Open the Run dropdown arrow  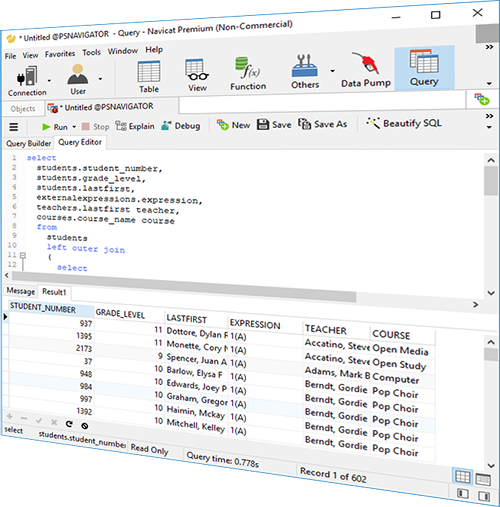tap(74, 127)
